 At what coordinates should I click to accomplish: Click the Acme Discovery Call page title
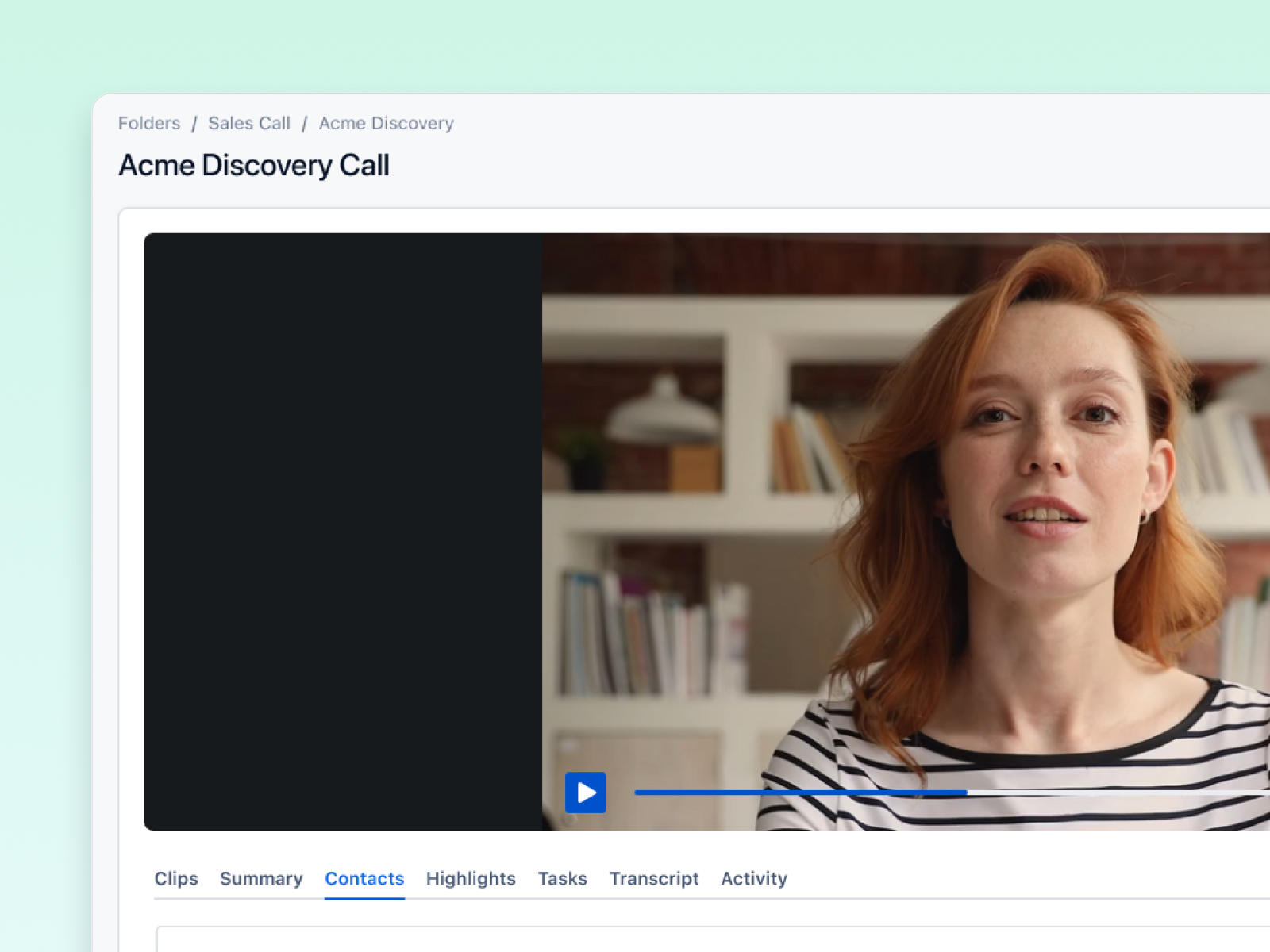254,165
